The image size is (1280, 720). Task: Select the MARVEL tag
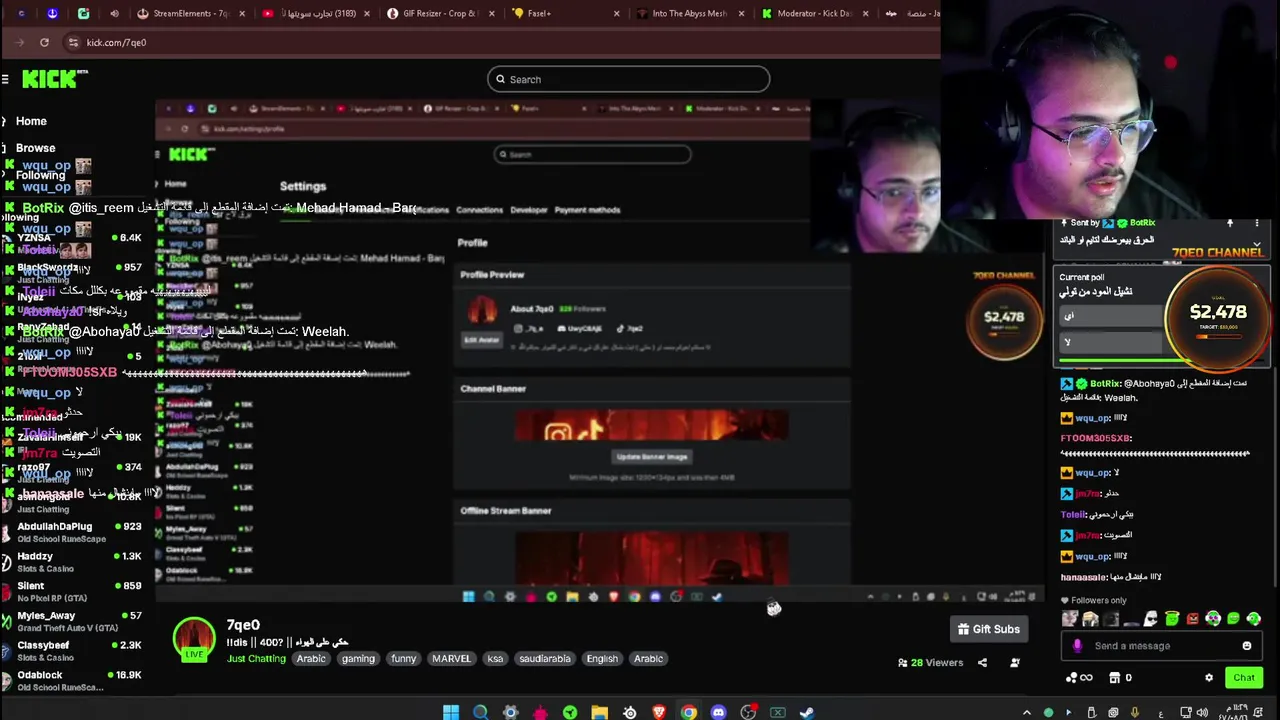(x=451, y=658)
